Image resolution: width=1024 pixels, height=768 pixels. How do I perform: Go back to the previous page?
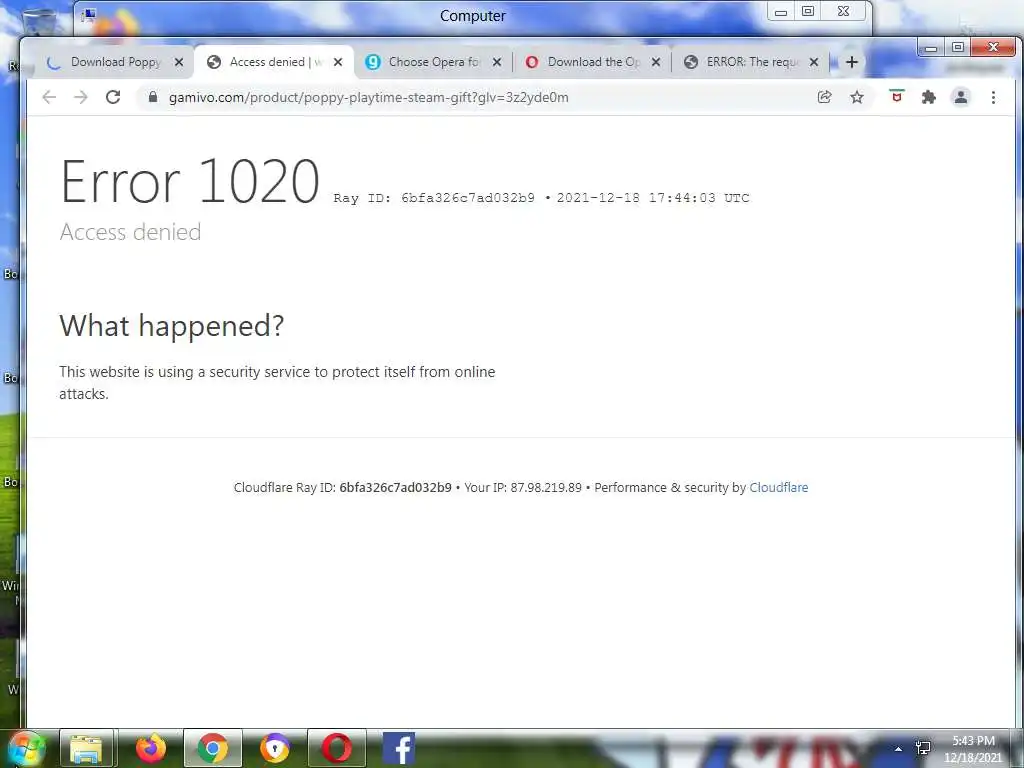click(x=49, y=97)
